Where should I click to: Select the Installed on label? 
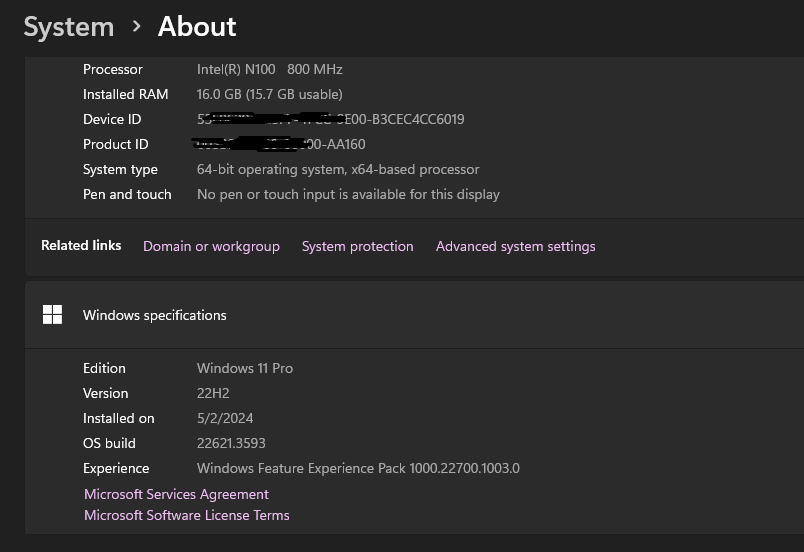tap(118, 419)
